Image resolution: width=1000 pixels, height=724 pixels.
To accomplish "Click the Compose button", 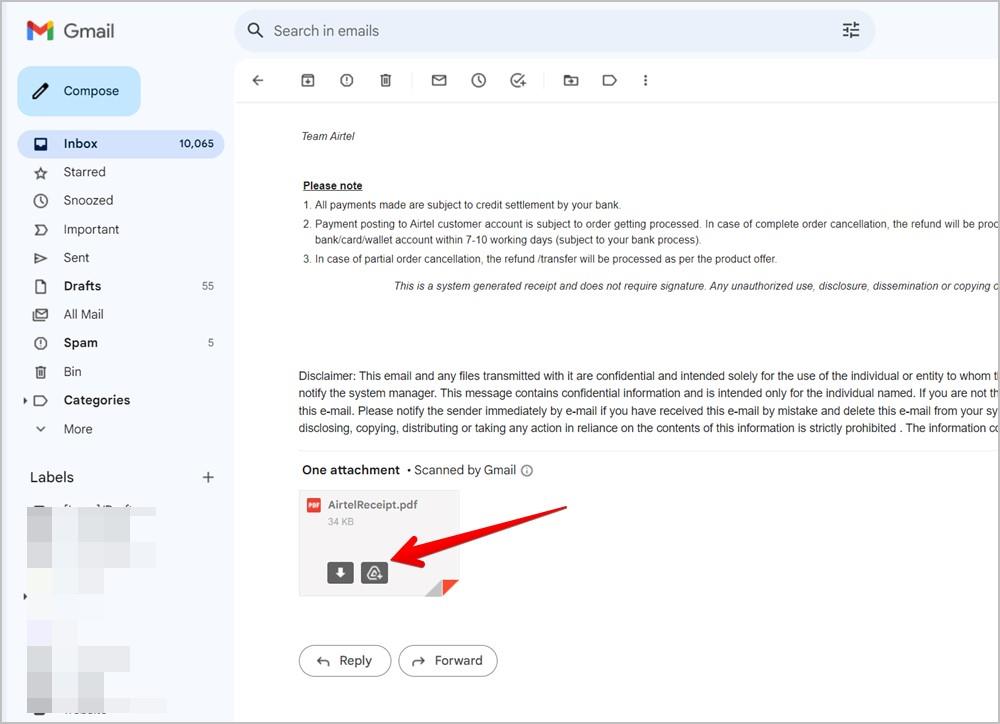I will [79, 91].
